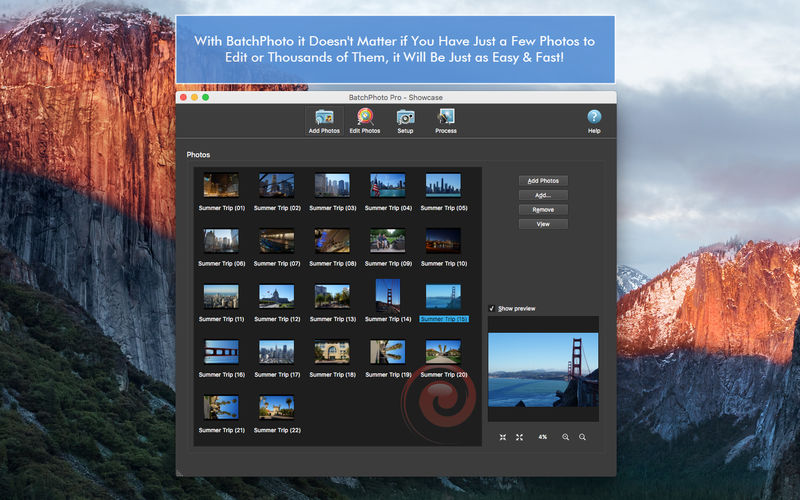800x500 pixels.
Task: Choose the Summer Trip (04) photo
Action: 388,185
